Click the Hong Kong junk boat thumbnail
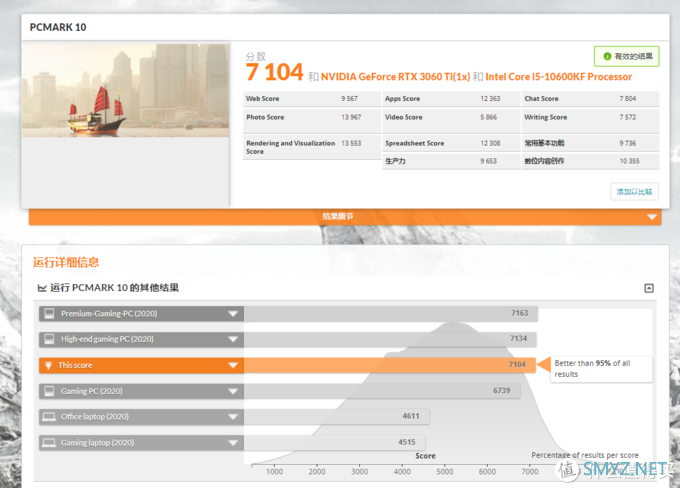Screen dimensions: 680x488 point(125,90)
